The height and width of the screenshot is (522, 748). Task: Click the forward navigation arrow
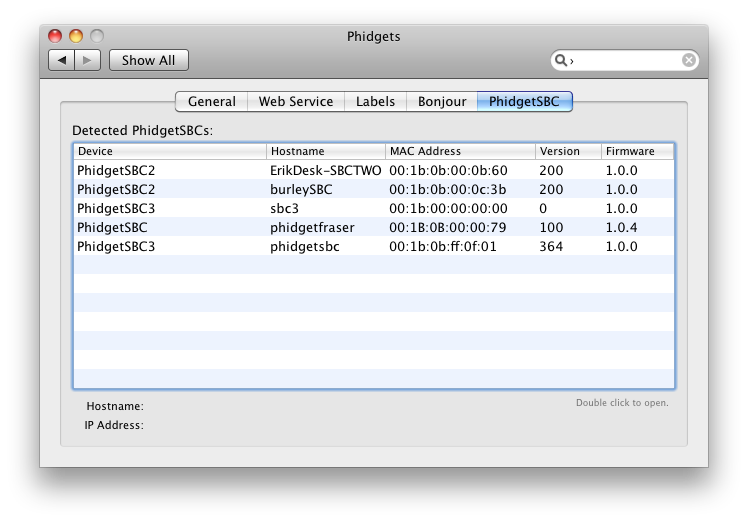pos(87,60)
